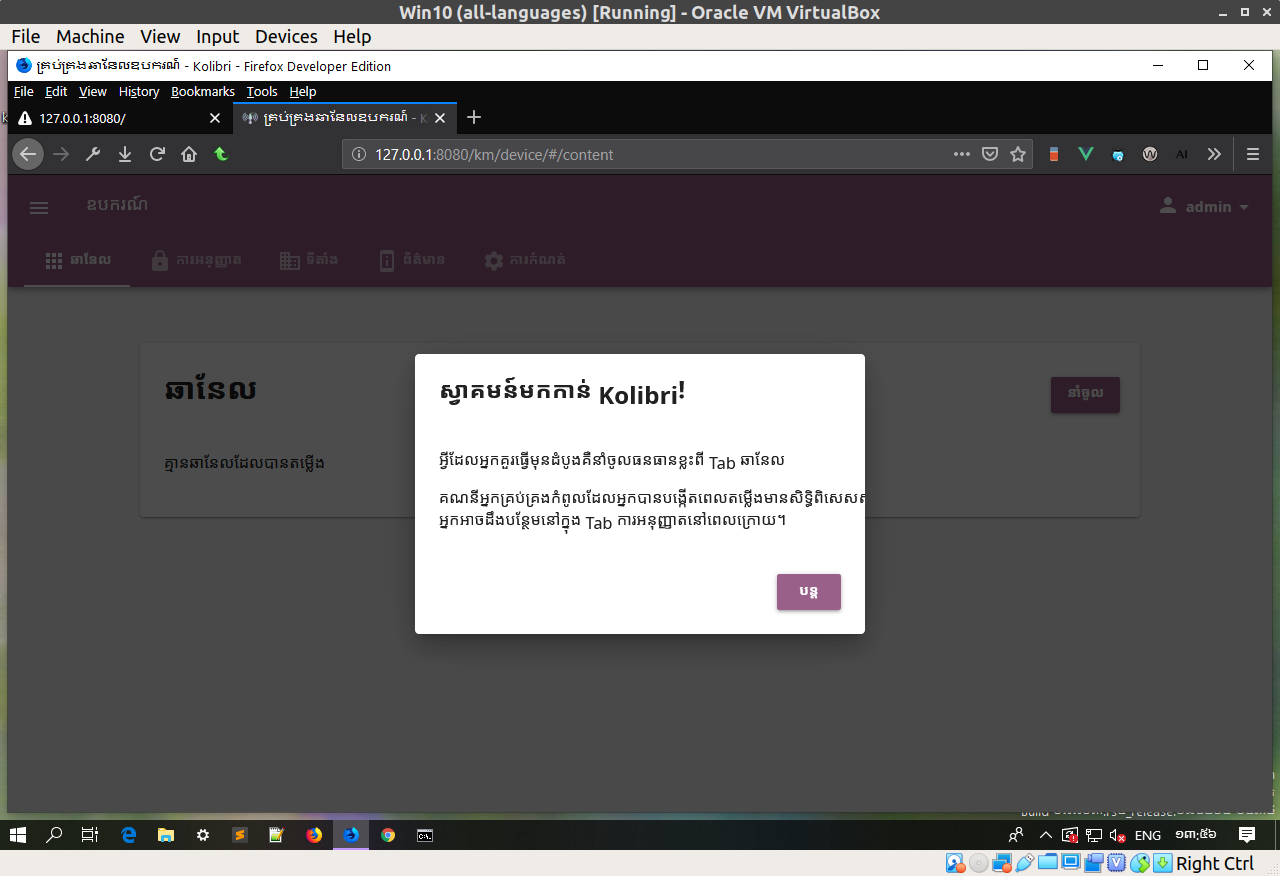Open Google Chrome from taskbar
The height and width of the screenshot is (876, 1280).
coord(388,835)
